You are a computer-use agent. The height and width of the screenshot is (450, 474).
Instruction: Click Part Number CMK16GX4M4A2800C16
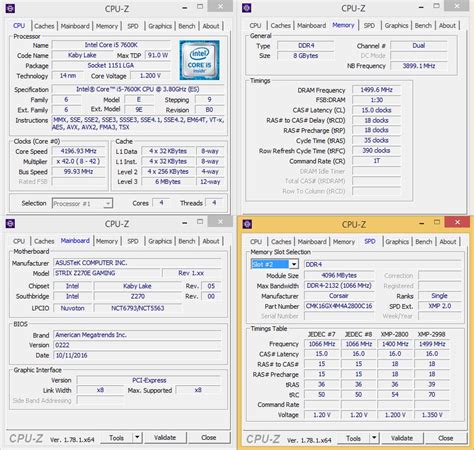339,306
